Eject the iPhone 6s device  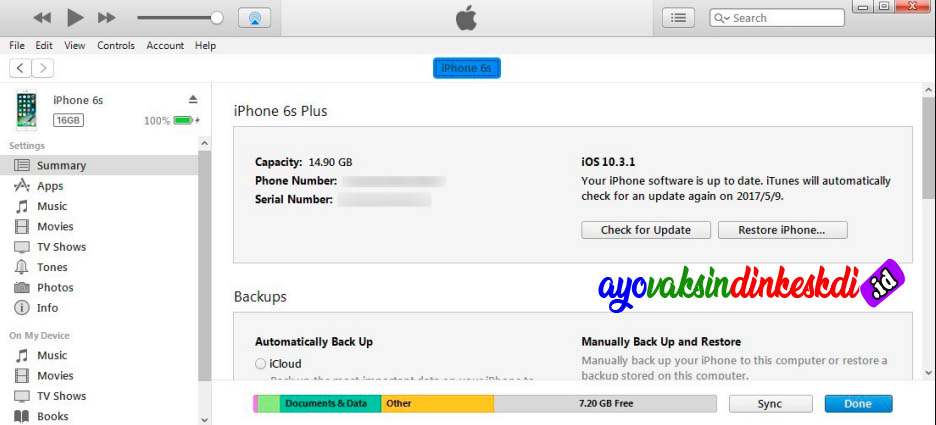(192, 99)
